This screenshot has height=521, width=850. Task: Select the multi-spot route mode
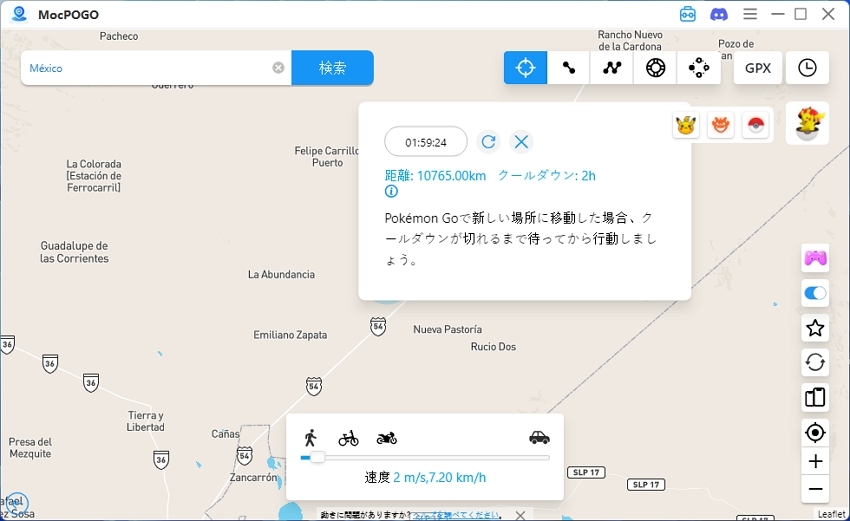(612, 68)
